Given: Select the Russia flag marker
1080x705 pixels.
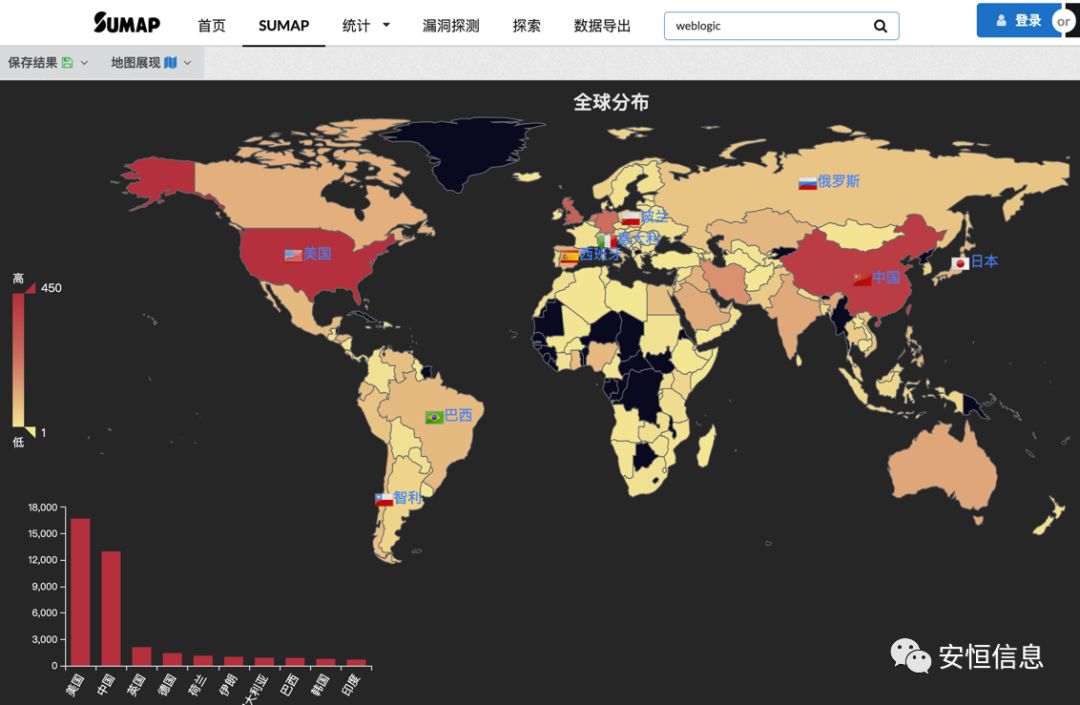Looking at the screenshot, I should coord(807,183).
